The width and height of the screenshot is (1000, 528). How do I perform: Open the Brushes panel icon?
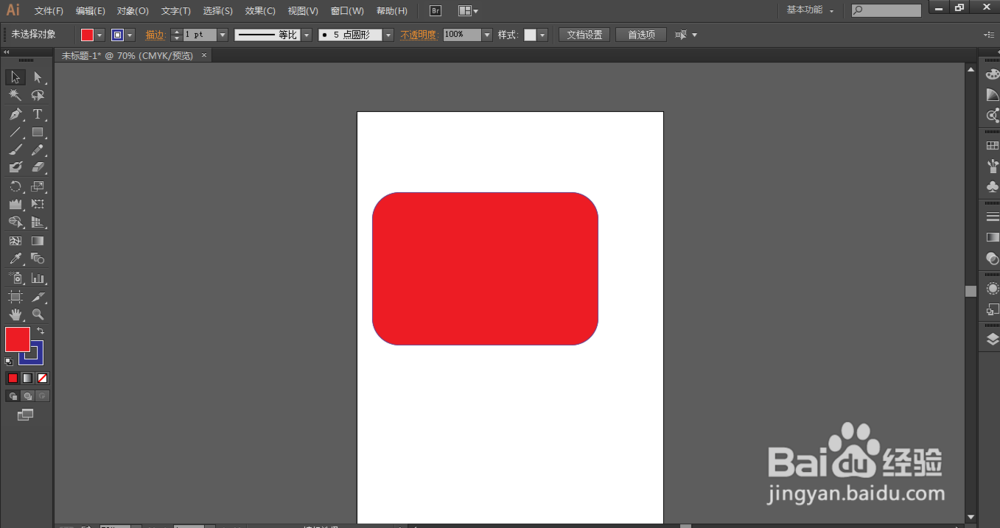(x=992, y=166)
